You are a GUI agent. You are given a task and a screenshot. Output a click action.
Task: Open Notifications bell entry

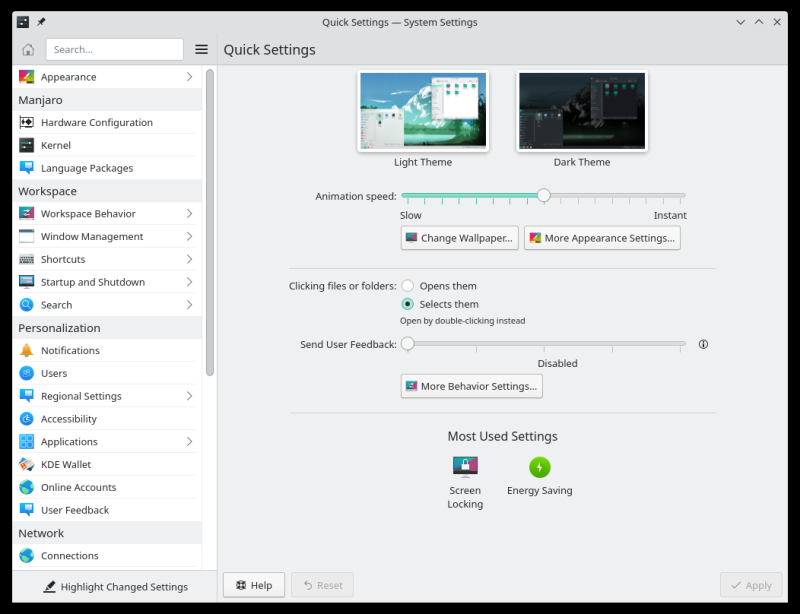pyautogui.click(x=70, y=350)
